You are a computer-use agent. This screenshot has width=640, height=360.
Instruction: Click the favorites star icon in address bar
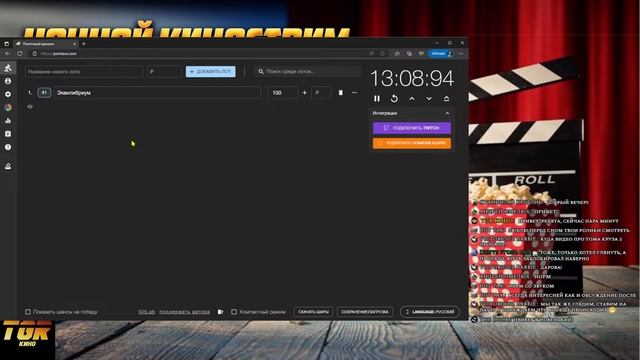[x=382, y=53]
